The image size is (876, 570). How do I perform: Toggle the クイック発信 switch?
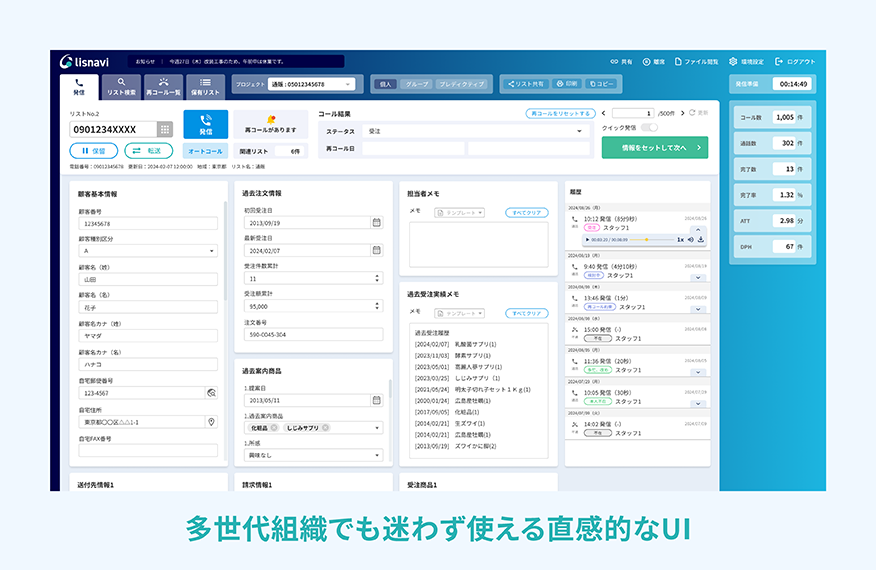coord(649,128)
